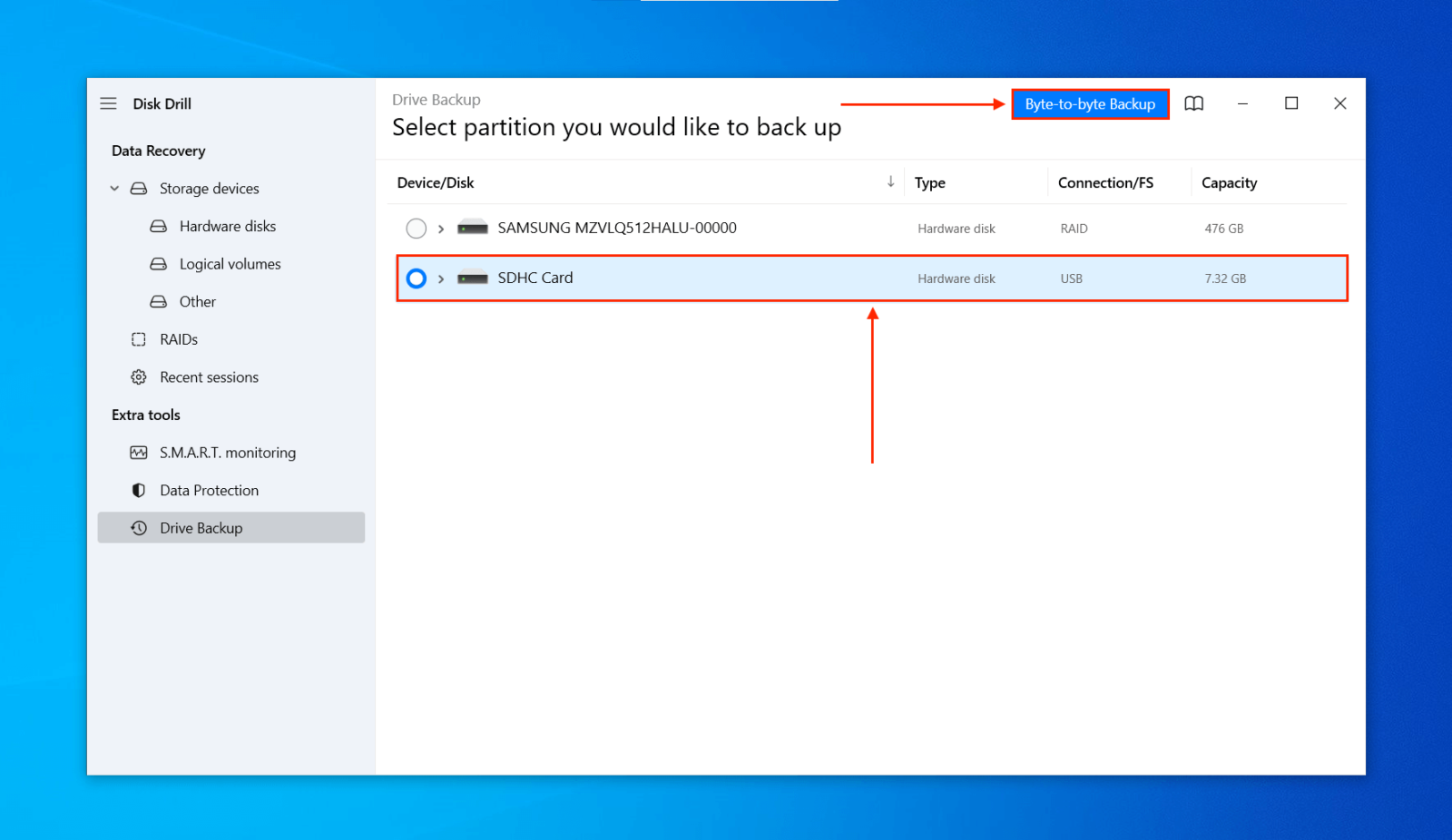
Task: Click the Data Protection shield icon
Action: pos(138,490)
